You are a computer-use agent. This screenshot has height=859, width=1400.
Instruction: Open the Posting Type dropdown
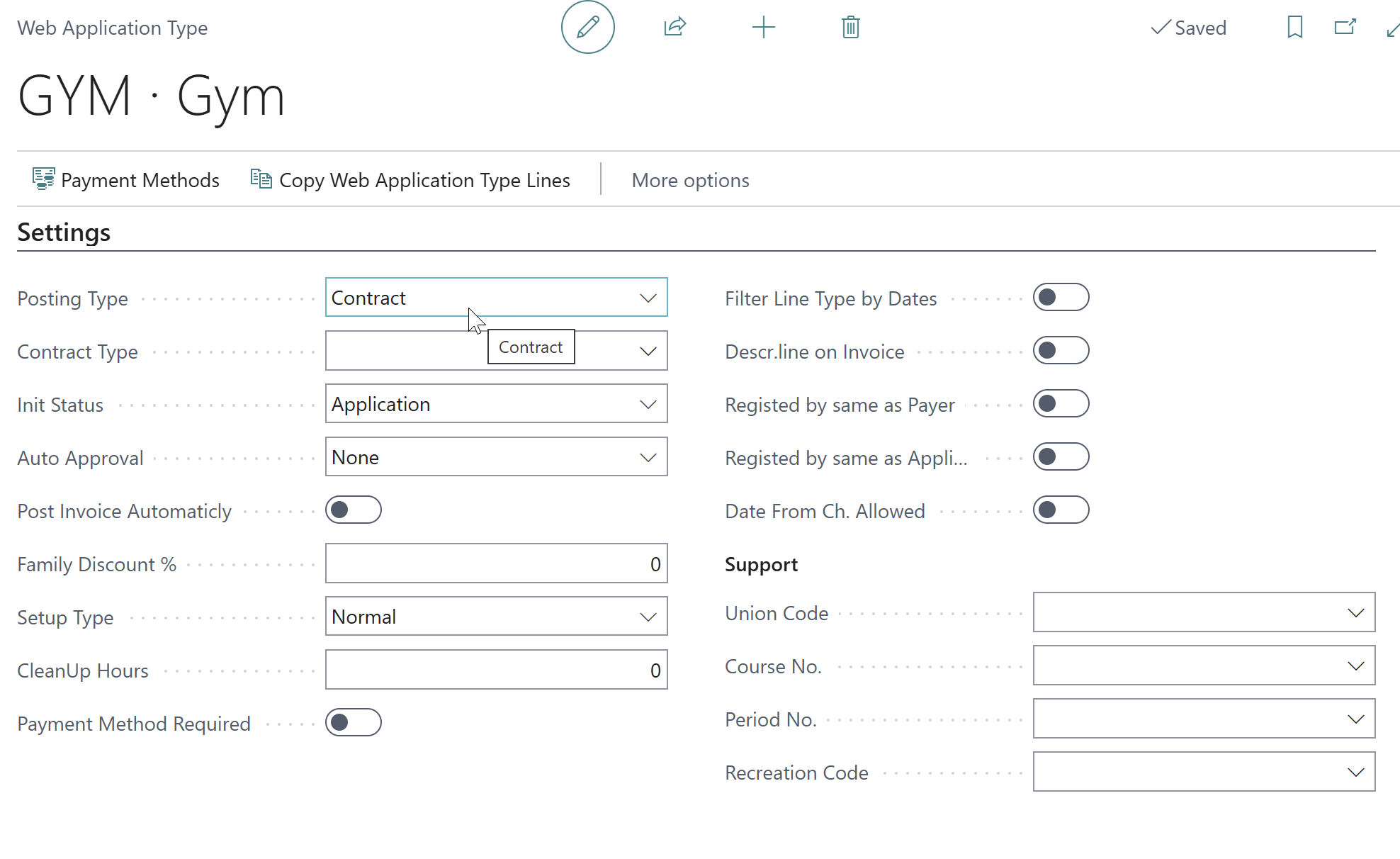[496, 298]
